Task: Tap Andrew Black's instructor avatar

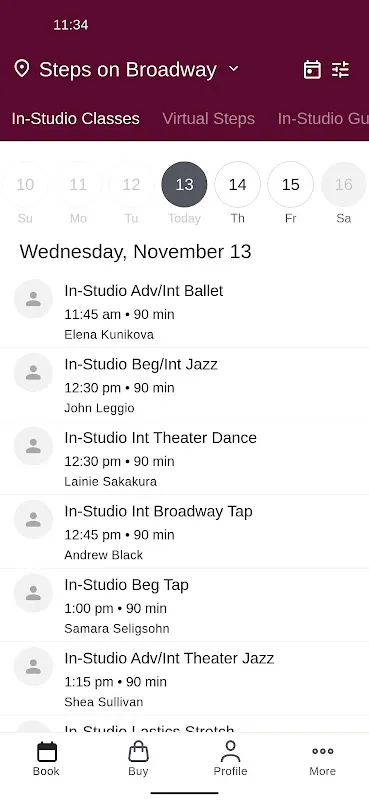Action: tap(33, 519)
